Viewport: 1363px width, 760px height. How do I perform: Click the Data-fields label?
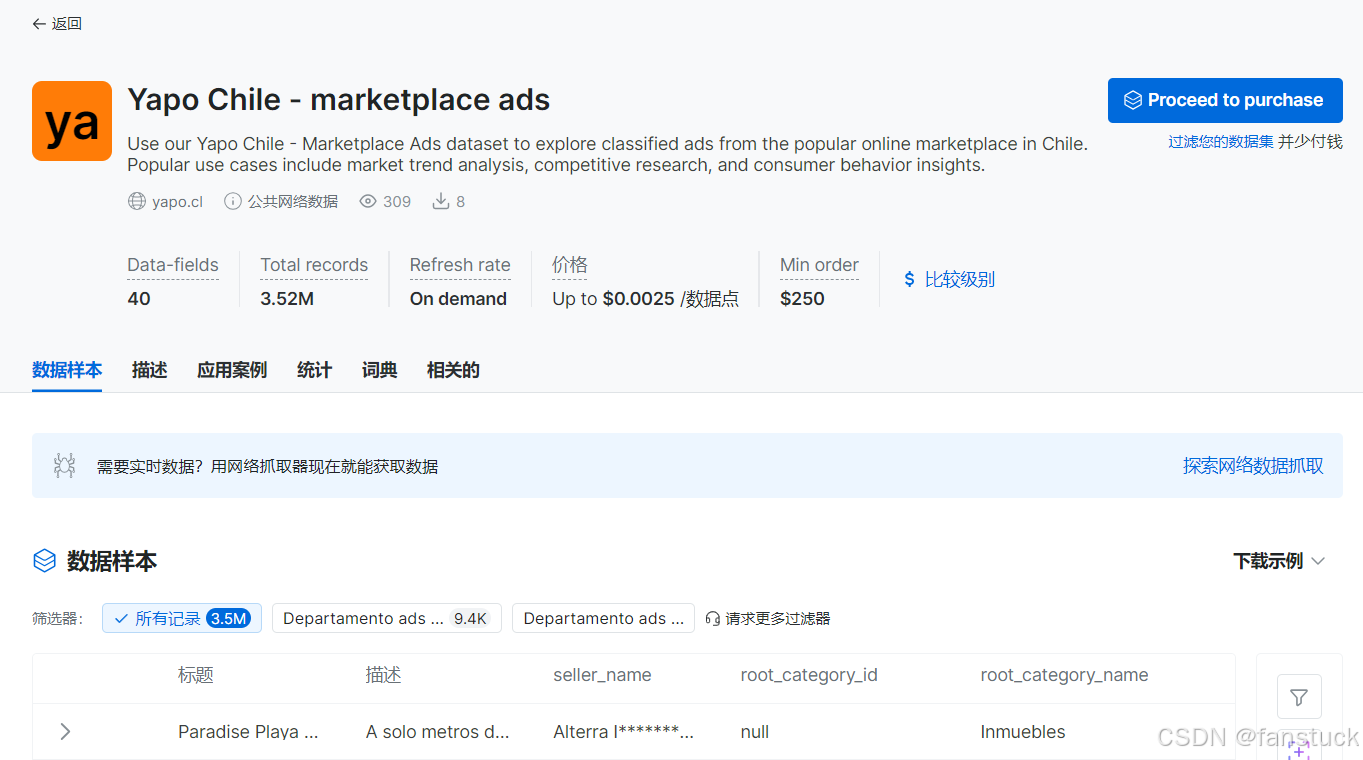pos(173,265)
